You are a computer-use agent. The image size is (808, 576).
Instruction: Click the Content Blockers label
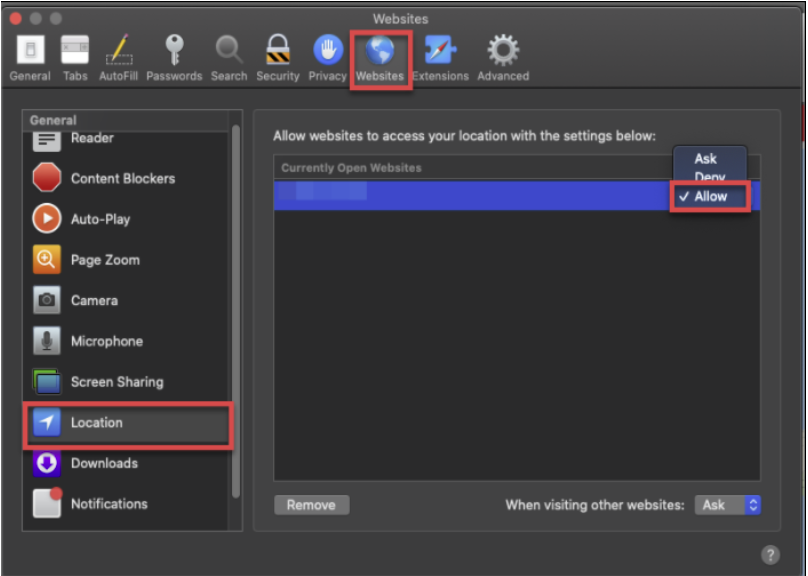(123, 178)
